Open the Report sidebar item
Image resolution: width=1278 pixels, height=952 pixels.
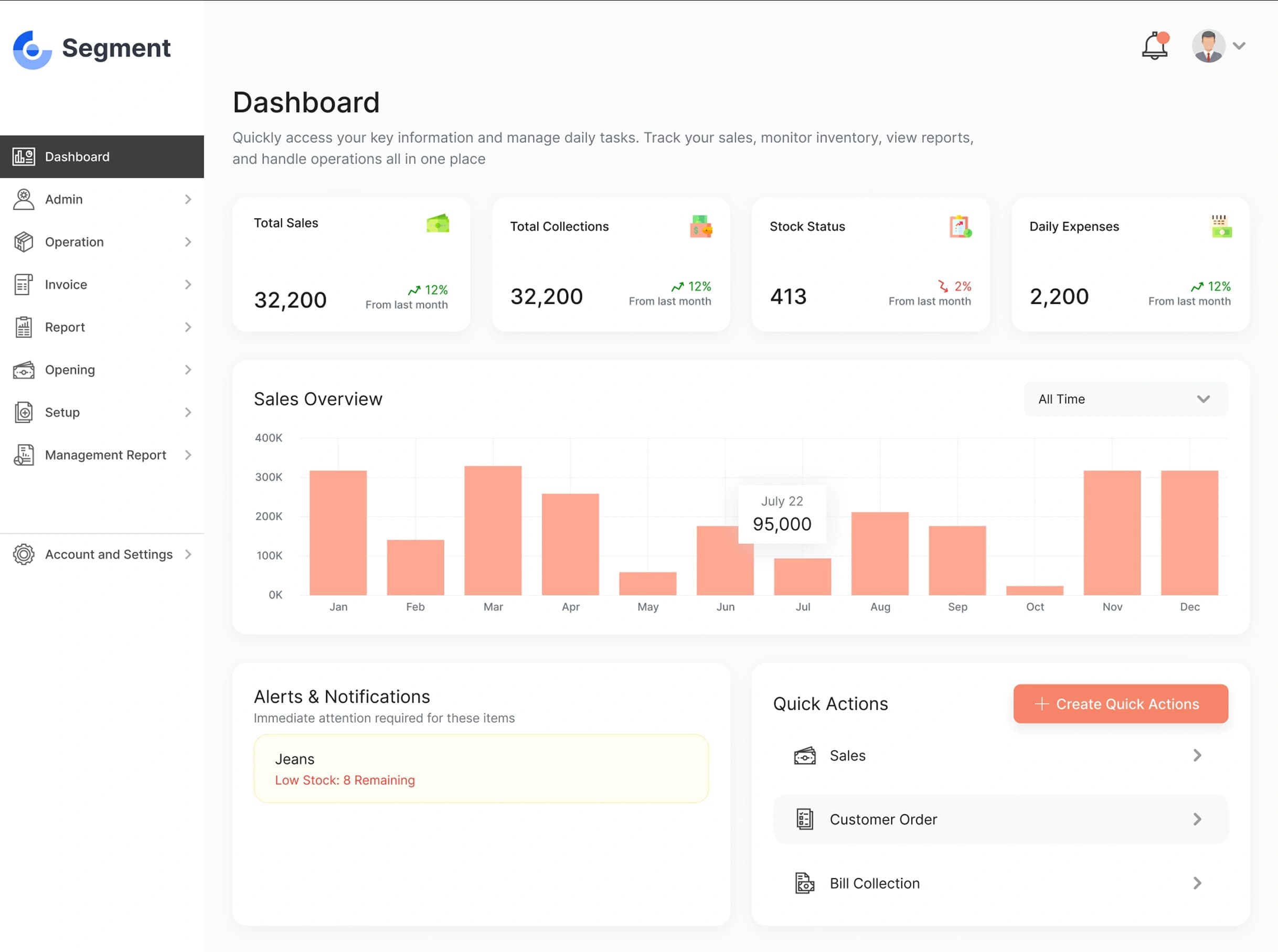pos(65,327)
